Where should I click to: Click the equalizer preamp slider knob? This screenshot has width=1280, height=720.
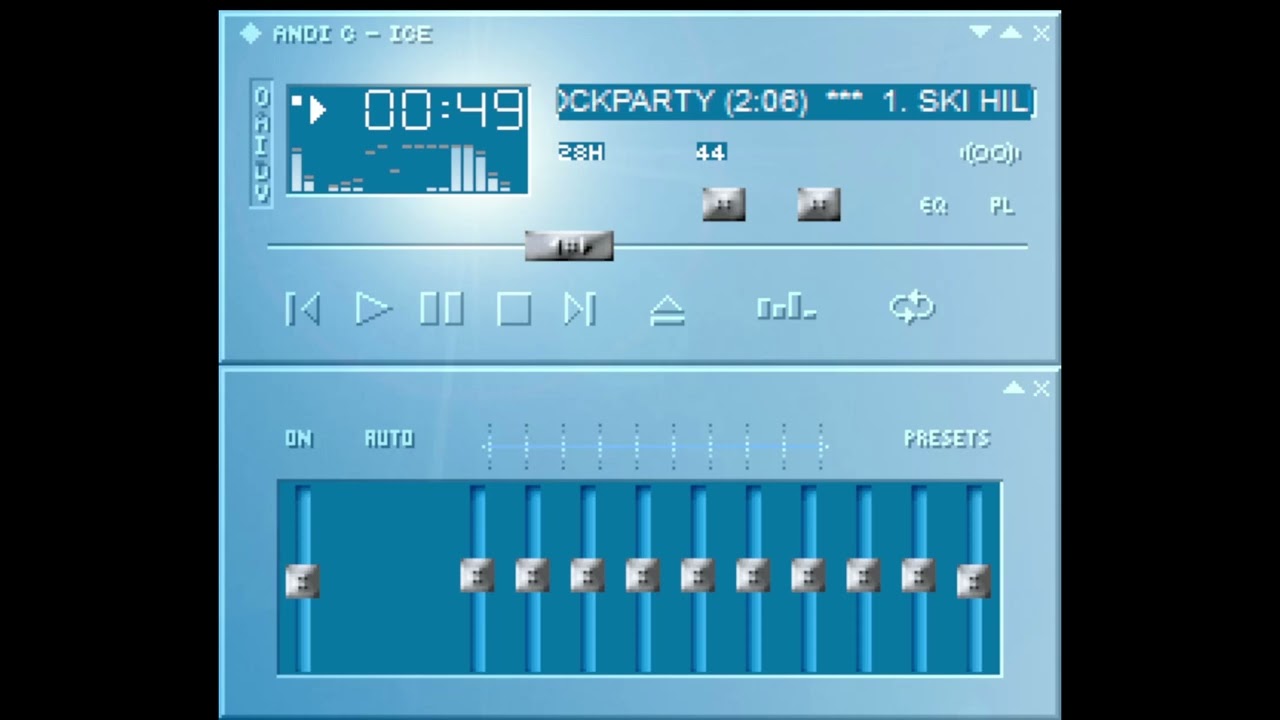pyautogui.click(x=302, y=581)
